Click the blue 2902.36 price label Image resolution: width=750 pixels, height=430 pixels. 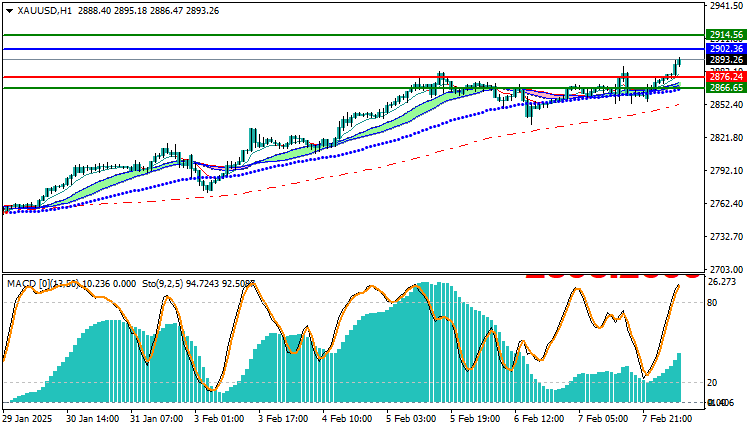[x=726, y=49]
